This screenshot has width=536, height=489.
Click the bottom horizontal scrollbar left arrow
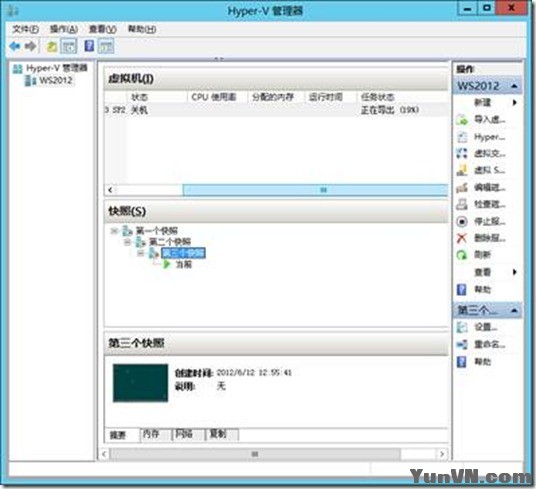coord(104,454)
